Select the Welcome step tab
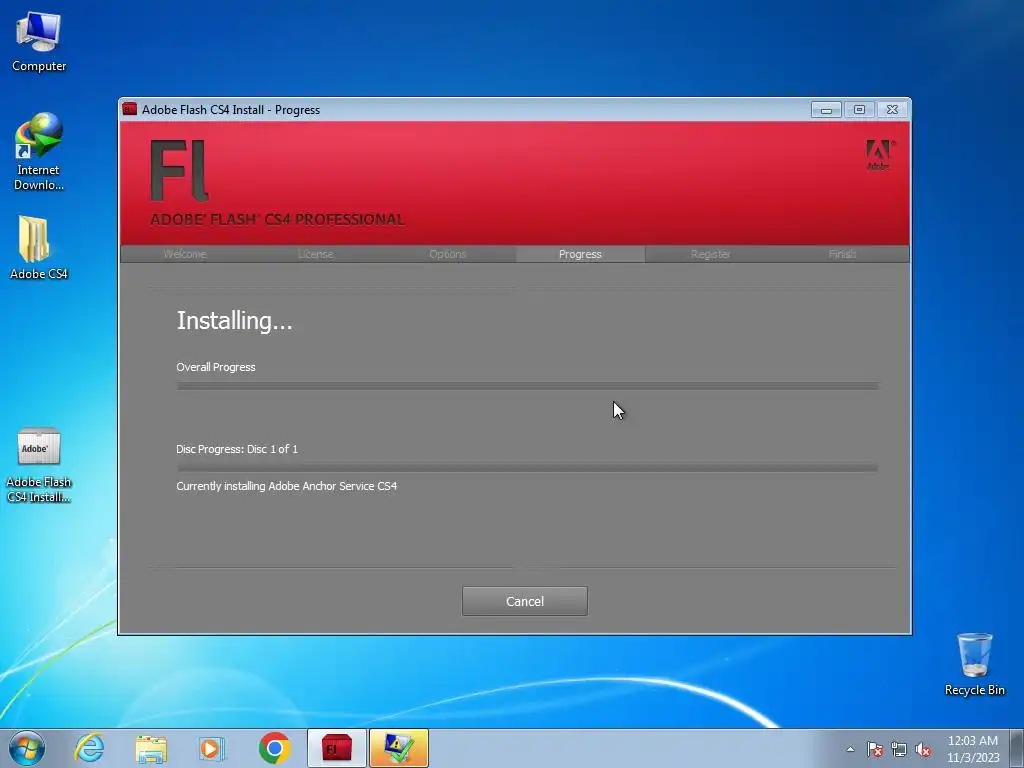 click(x=185, y=254)
